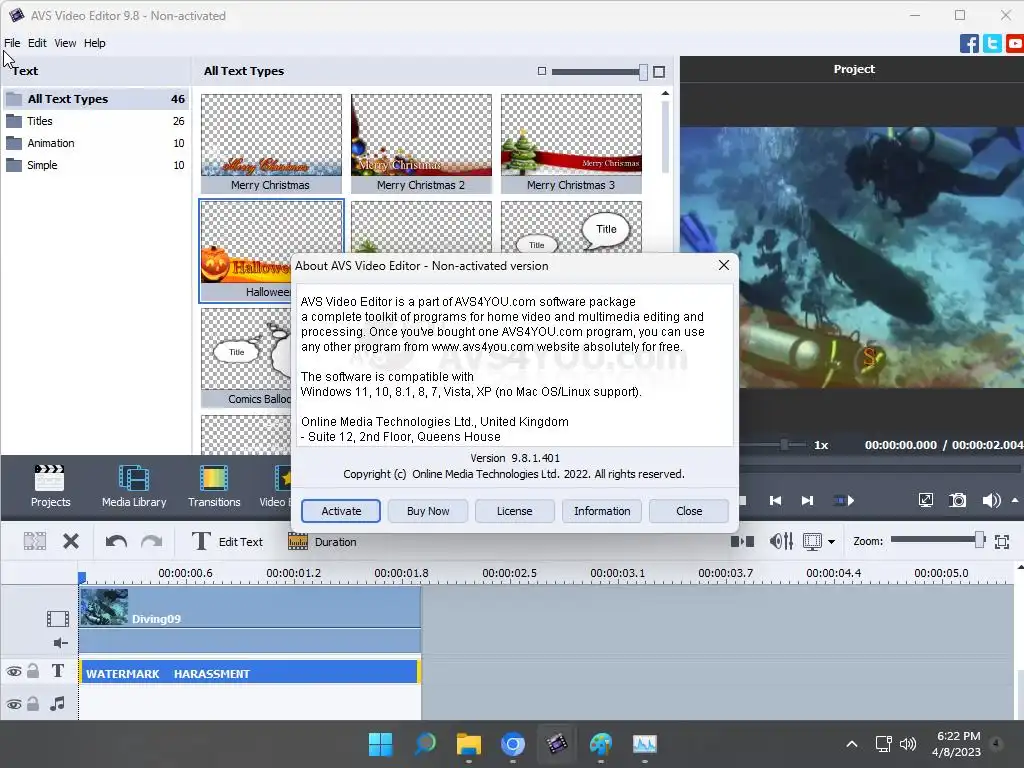1024x768 pixels.
Task: Click the Edit Text button
Action: (x=227, y=541)
